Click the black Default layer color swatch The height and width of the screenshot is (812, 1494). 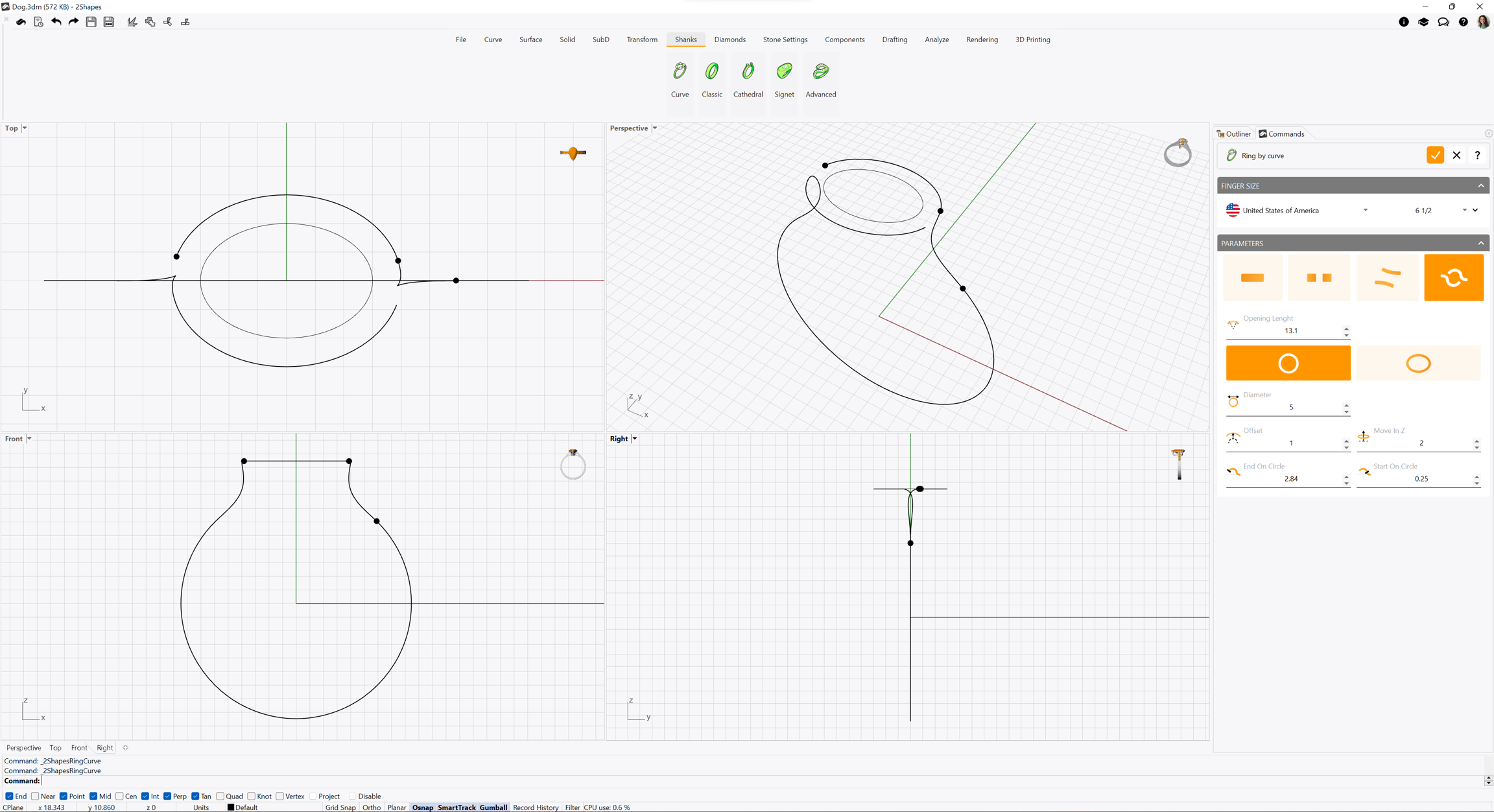(x=231, y=807)
